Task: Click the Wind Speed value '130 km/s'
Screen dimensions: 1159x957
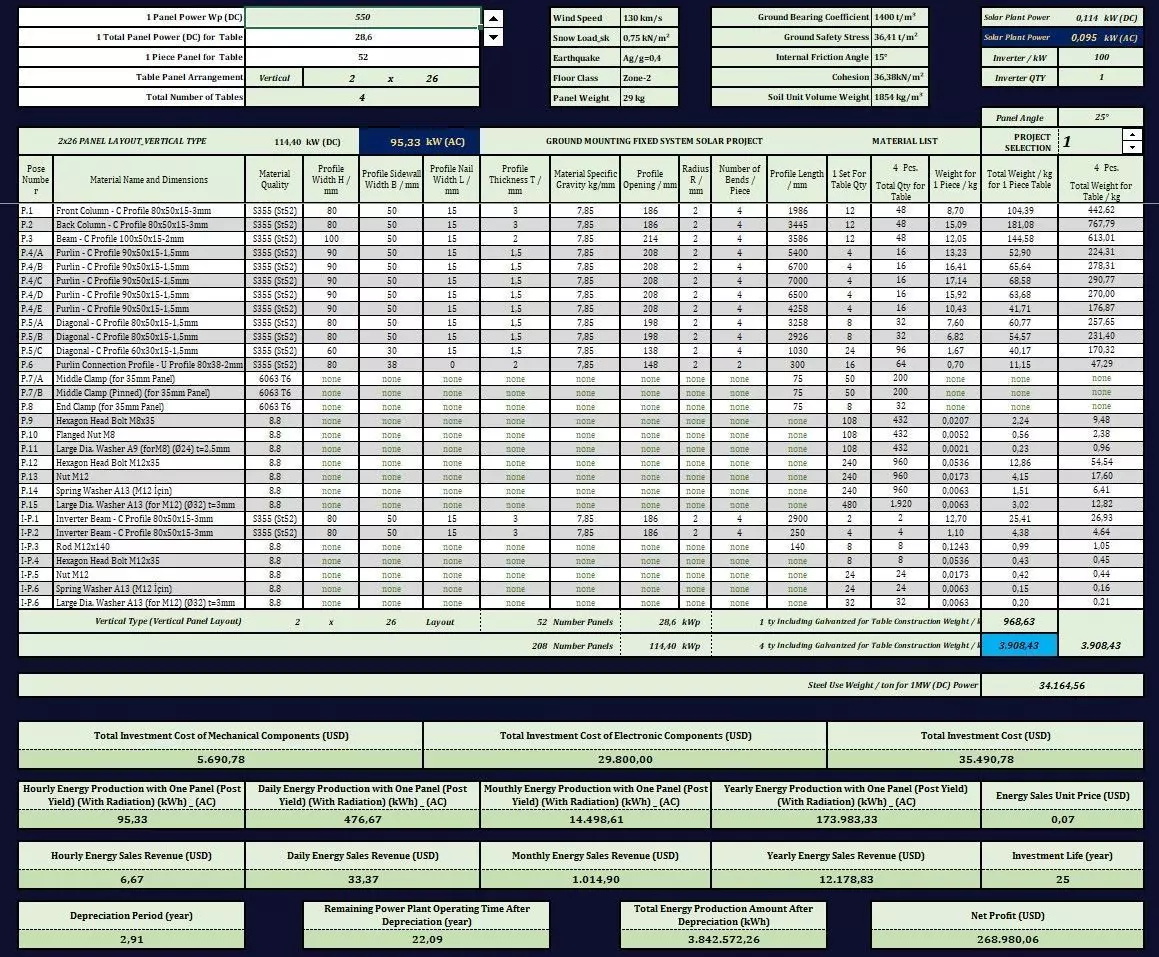Action: pos(649,18)
